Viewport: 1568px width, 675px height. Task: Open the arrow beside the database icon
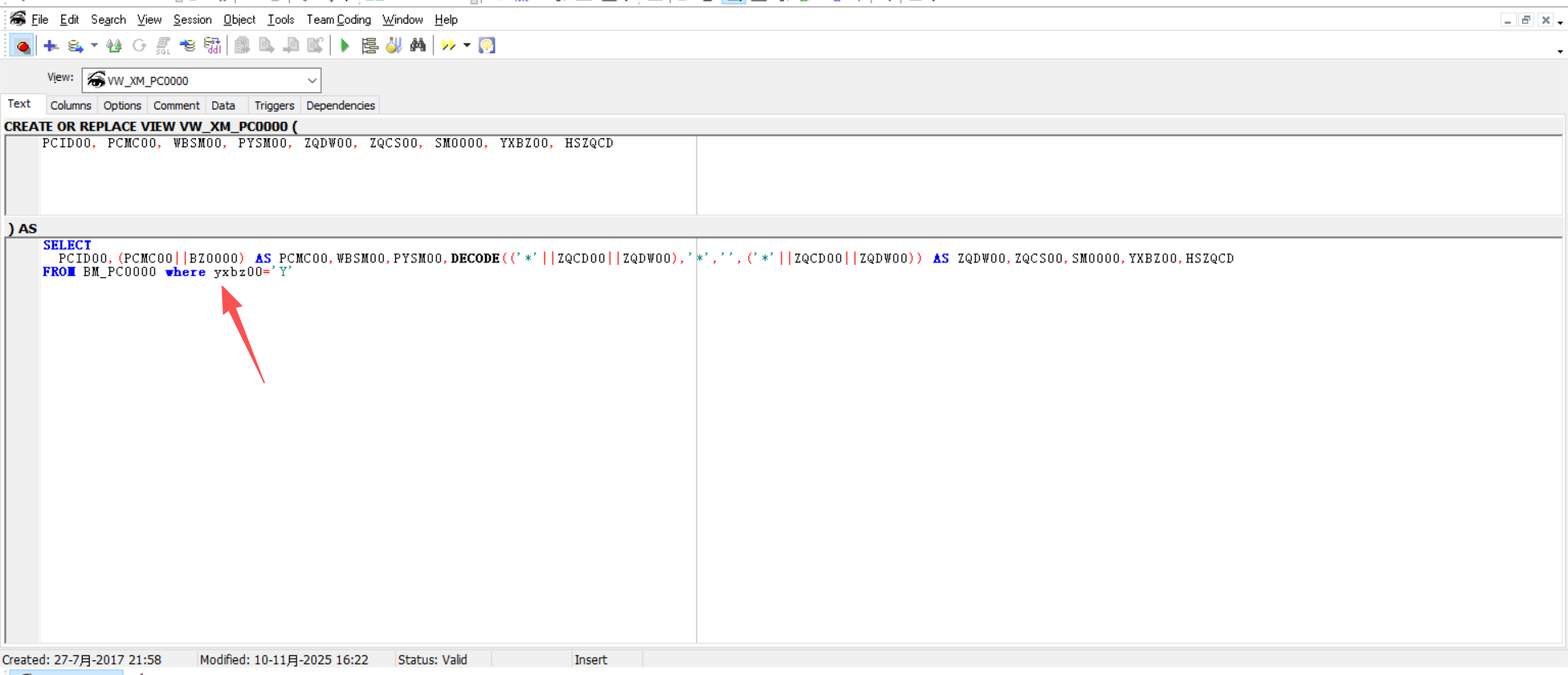(94, 46)
